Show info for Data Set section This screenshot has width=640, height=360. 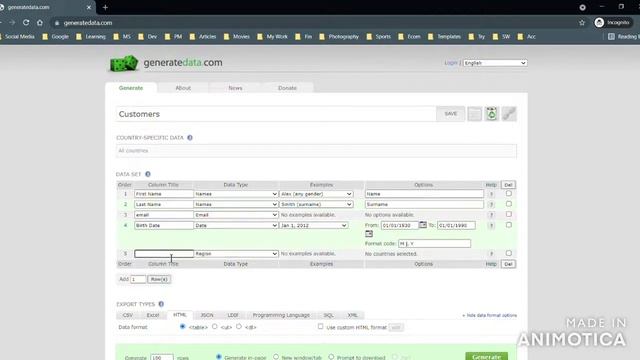pos(148,174)
